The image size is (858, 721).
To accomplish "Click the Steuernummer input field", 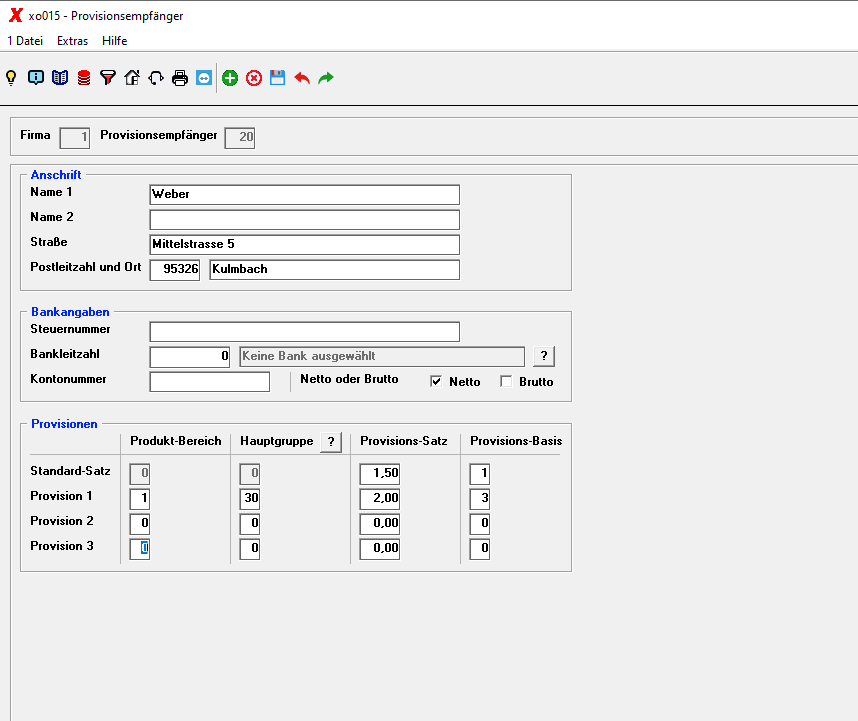I will point(304,332).
